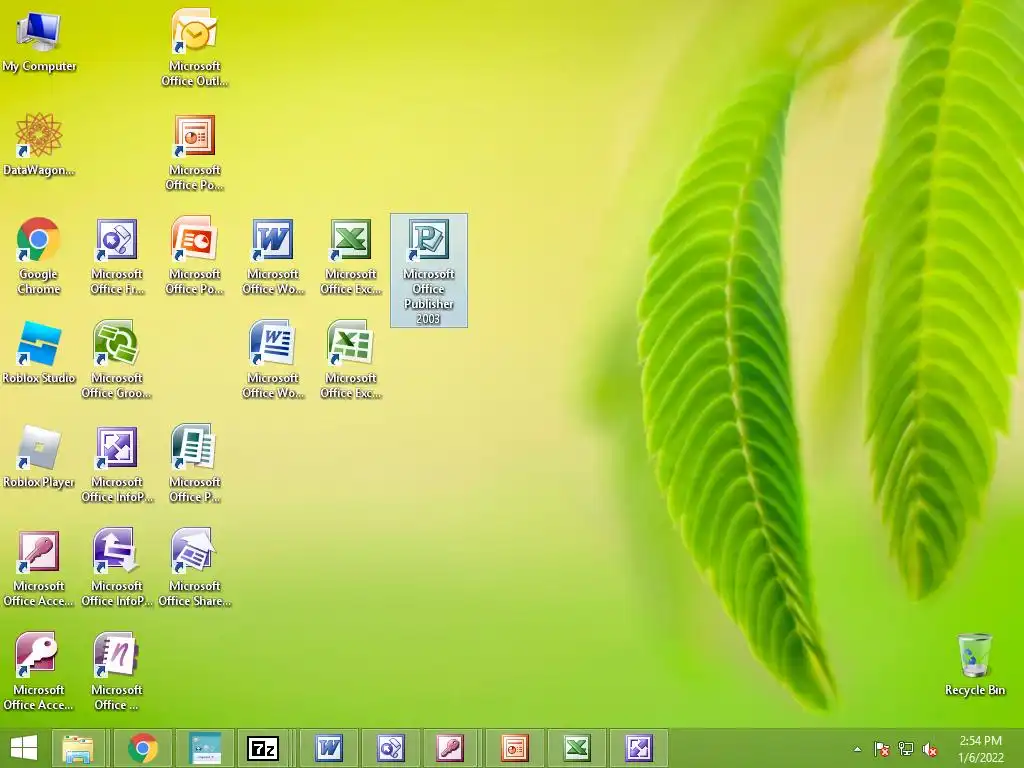Select the Microsoft Office P... shortcut with teal pages icon

pos(195,464)
